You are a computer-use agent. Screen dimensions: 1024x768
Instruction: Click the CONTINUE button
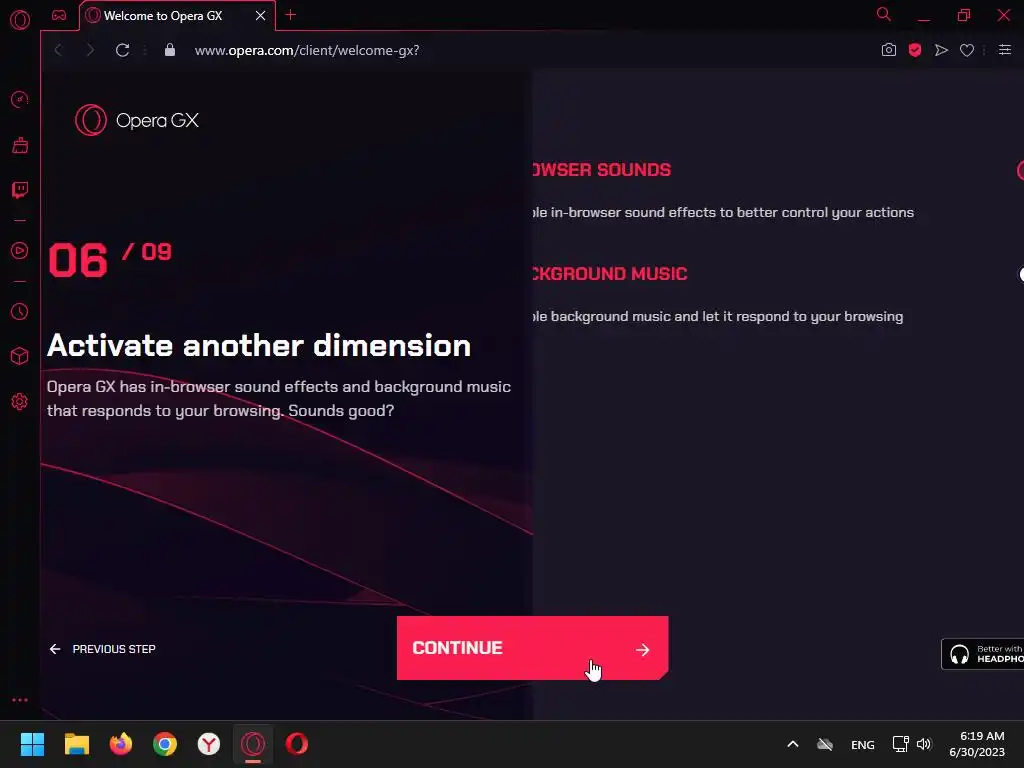click(532, 648)
